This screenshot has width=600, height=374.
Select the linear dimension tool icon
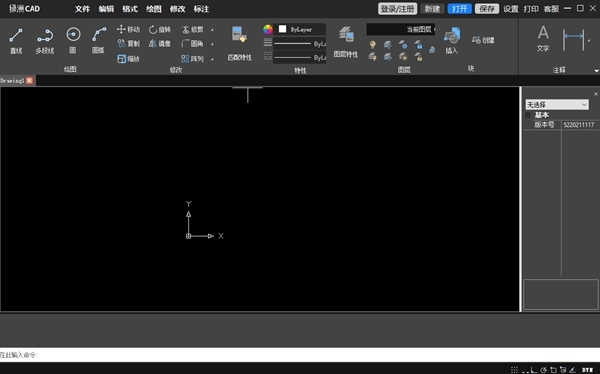pyautogui.click(x=573, y=39)
